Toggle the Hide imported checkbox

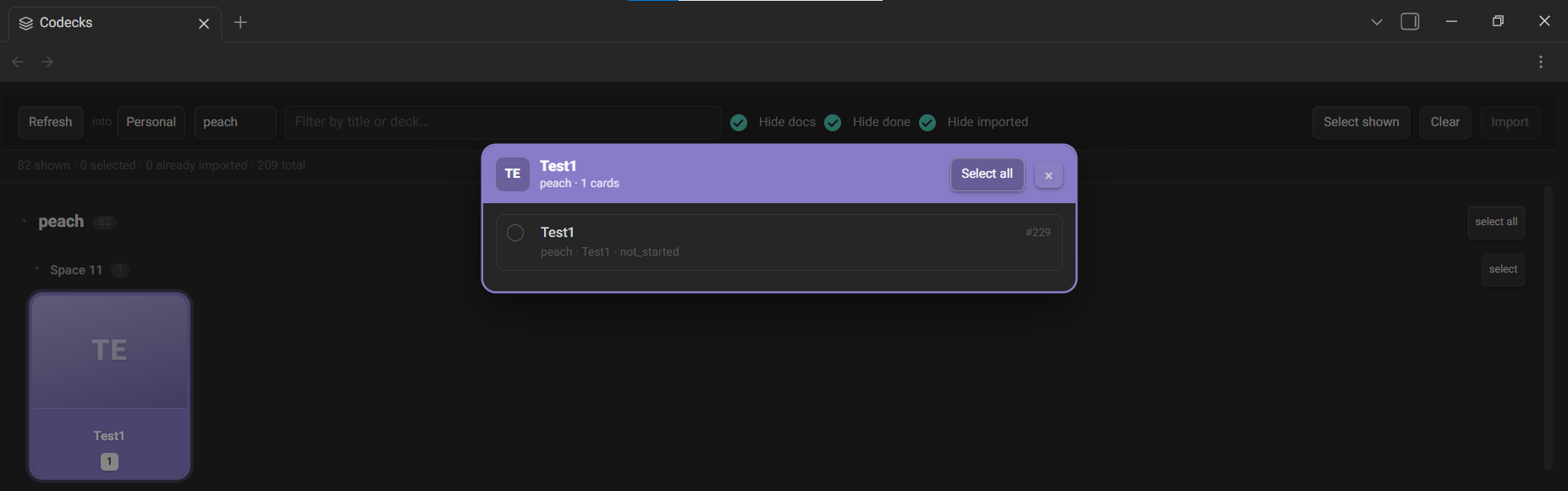pos(927,123)
